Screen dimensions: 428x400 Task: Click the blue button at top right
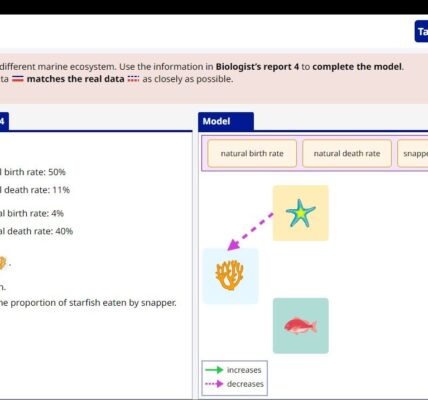421,32
